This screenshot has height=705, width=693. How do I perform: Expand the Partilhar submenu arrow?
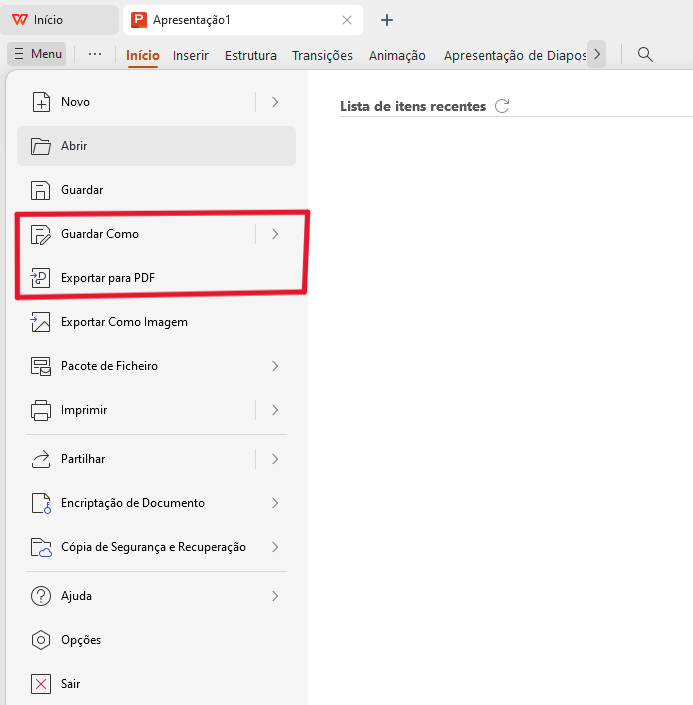(x=275, y=459)
